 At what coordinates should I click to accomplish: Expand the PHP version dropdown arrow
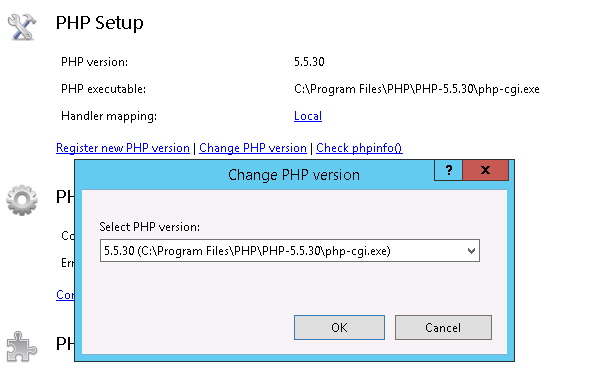[x=471, y=251]
